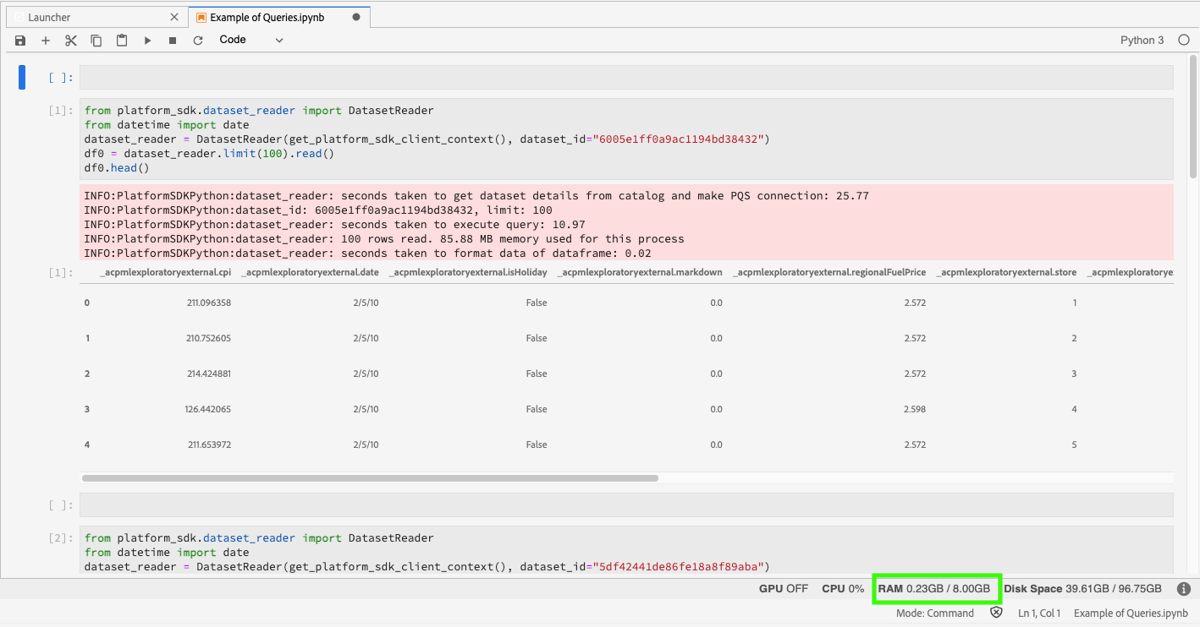This screenshot has height=627, width=1200.
Task: Click the notebook vertical scrollbar
Action: [x=1191, y=118]
